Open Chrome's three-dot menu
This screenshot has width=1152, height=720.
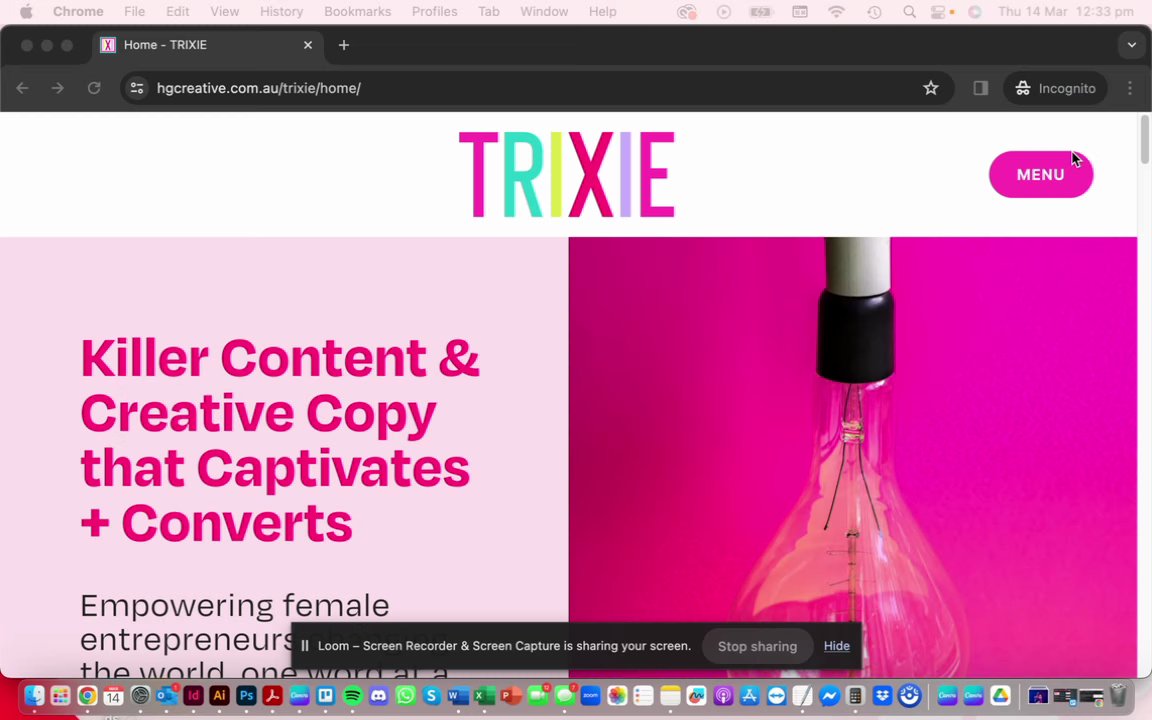1130,88
